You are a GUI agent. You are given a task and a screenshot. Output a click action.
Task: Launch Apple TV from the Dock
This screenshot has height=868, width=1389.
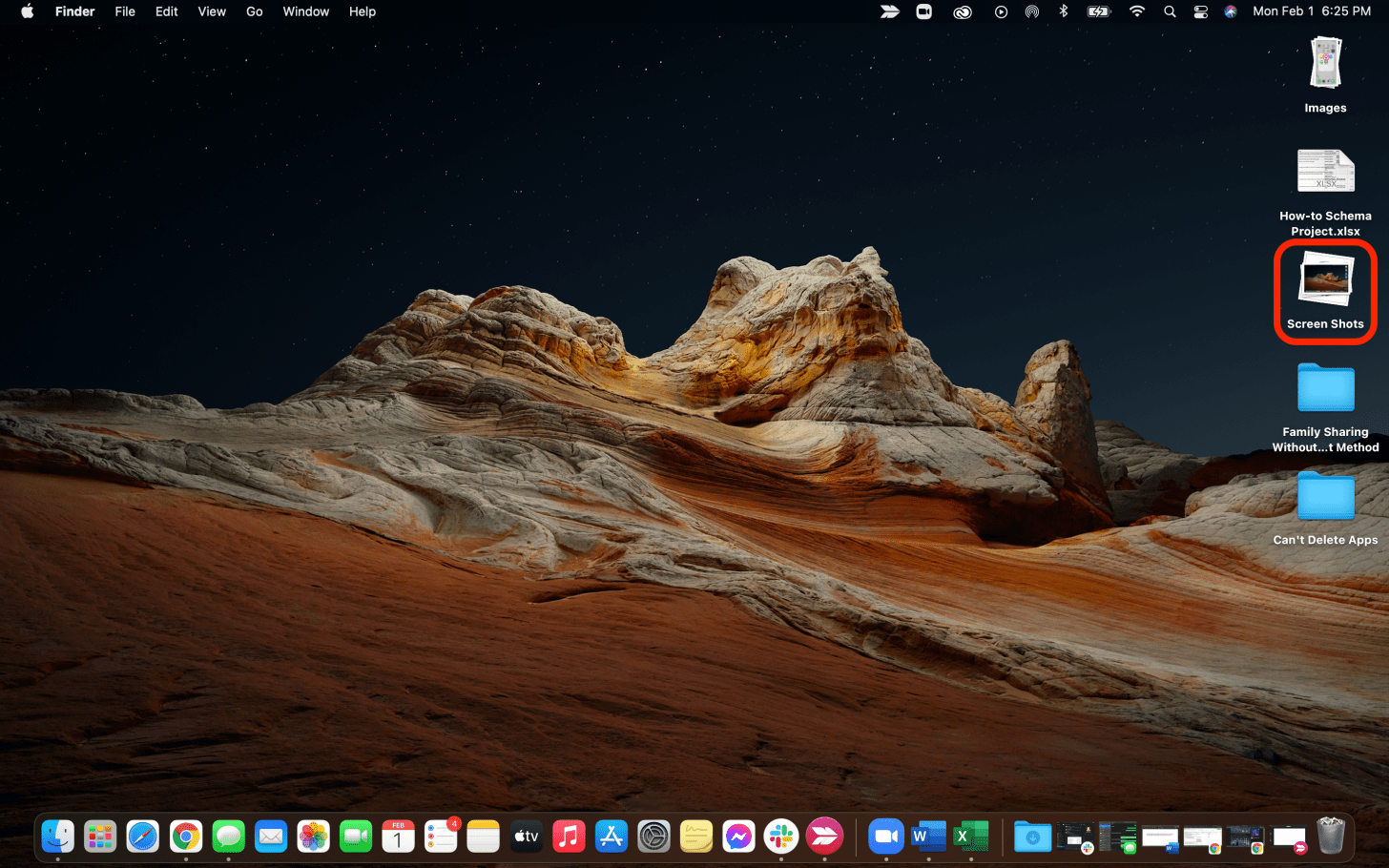coord(526,837)
